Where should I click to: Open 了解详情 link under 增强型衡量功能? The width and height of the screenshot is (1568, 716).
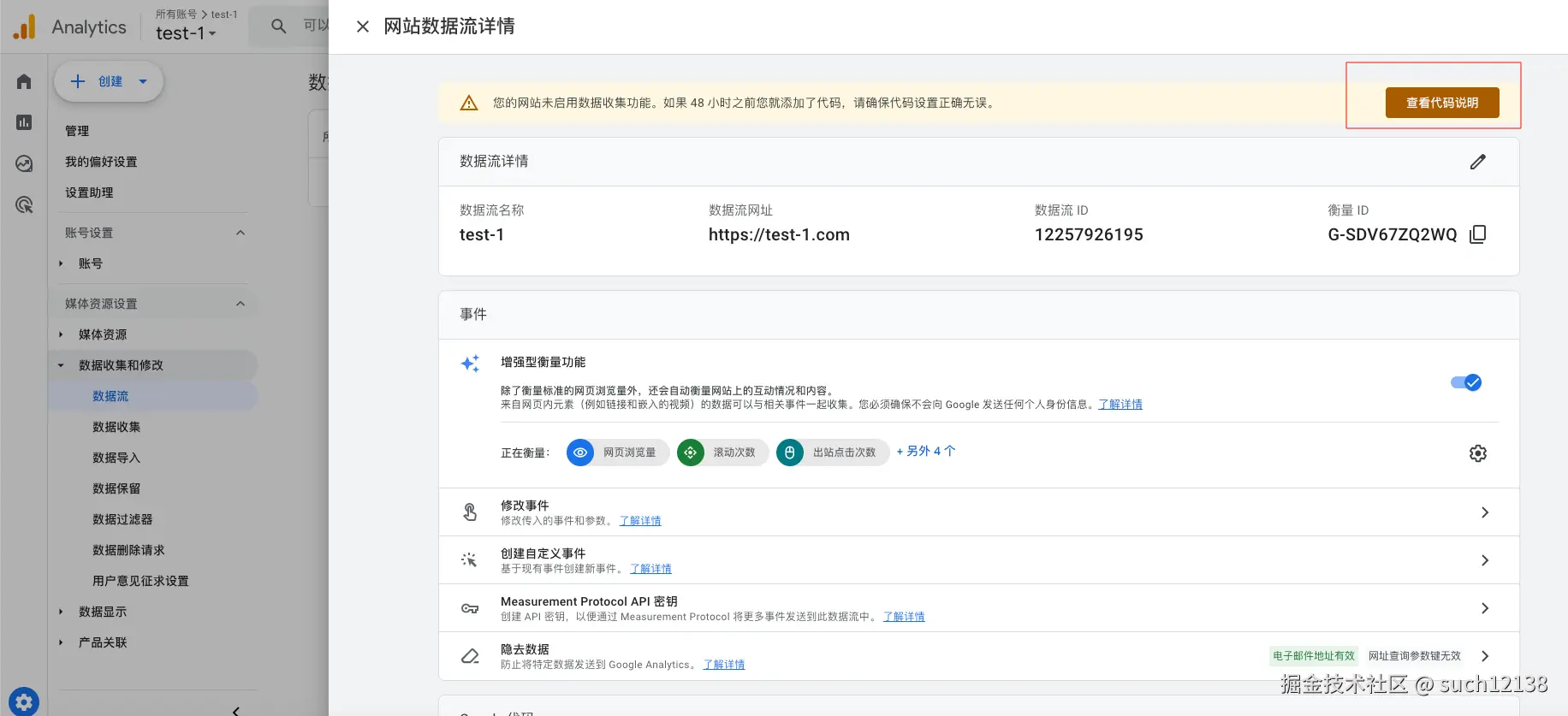point(1120,405)
